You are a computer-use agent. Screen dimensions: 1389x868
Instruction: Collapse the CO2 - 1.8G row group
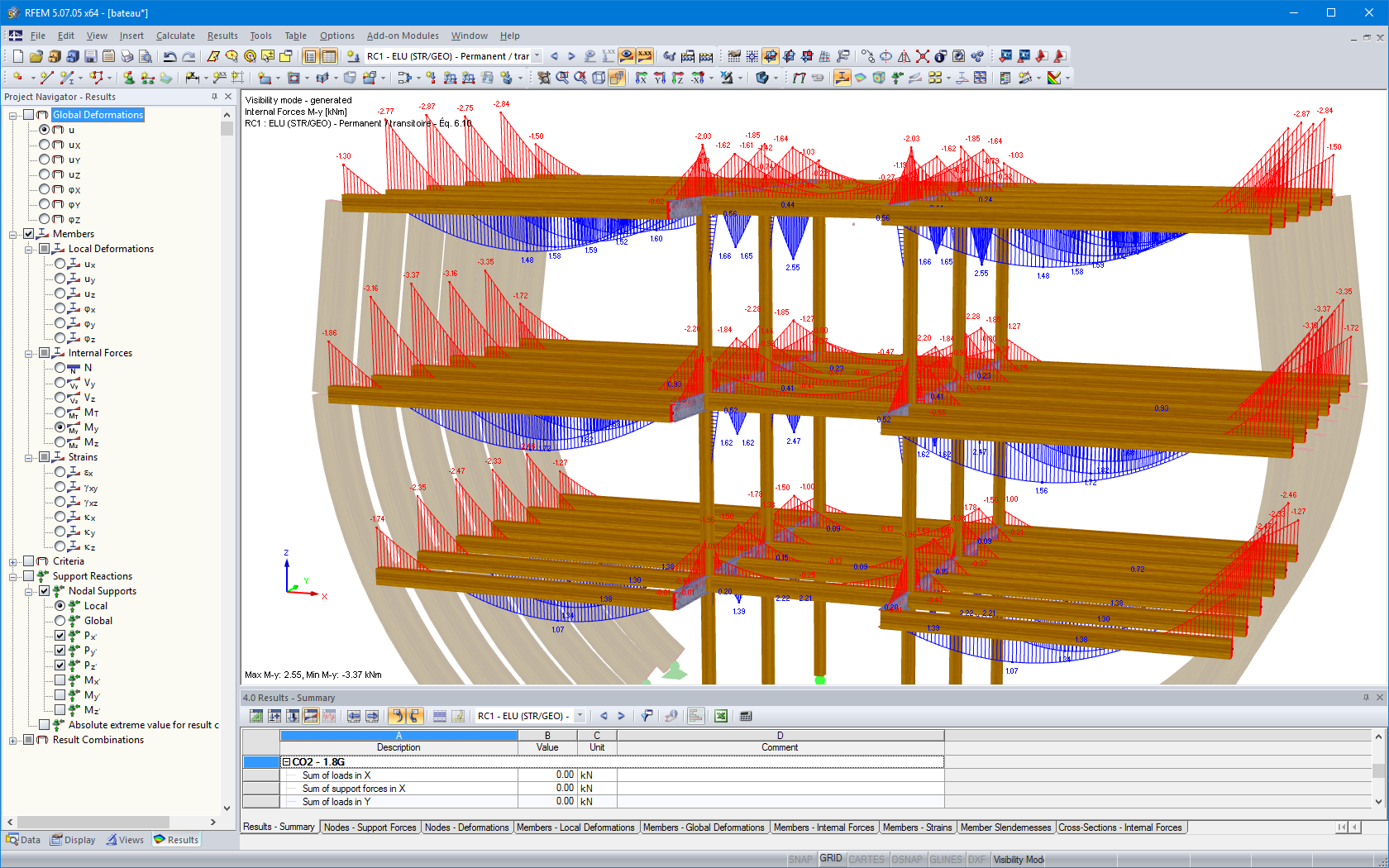(x=286, y=762)
